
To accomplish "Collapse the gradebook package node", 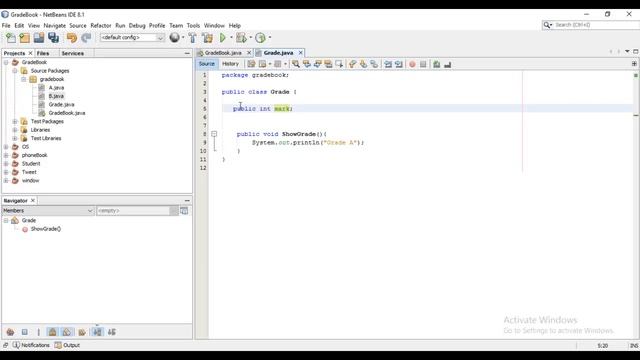I will click(x=24, y=79).
